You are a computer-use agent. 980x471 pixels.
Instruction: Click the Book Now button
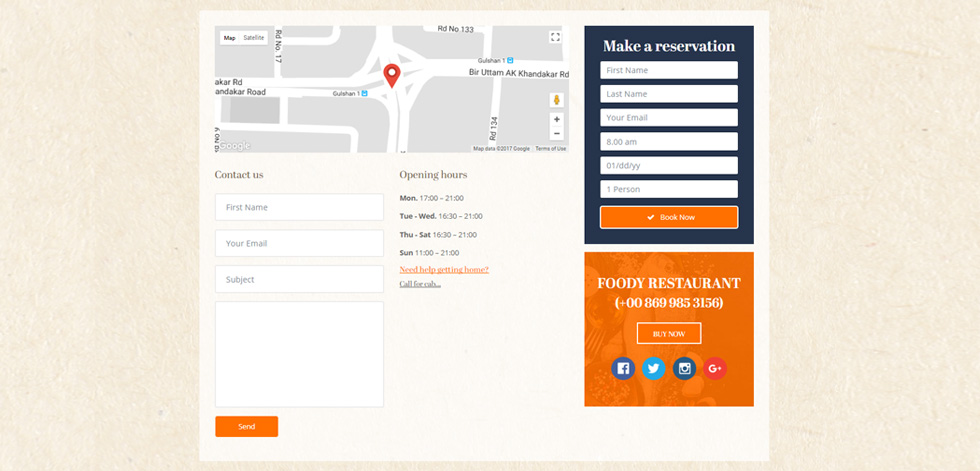point(669,217)
